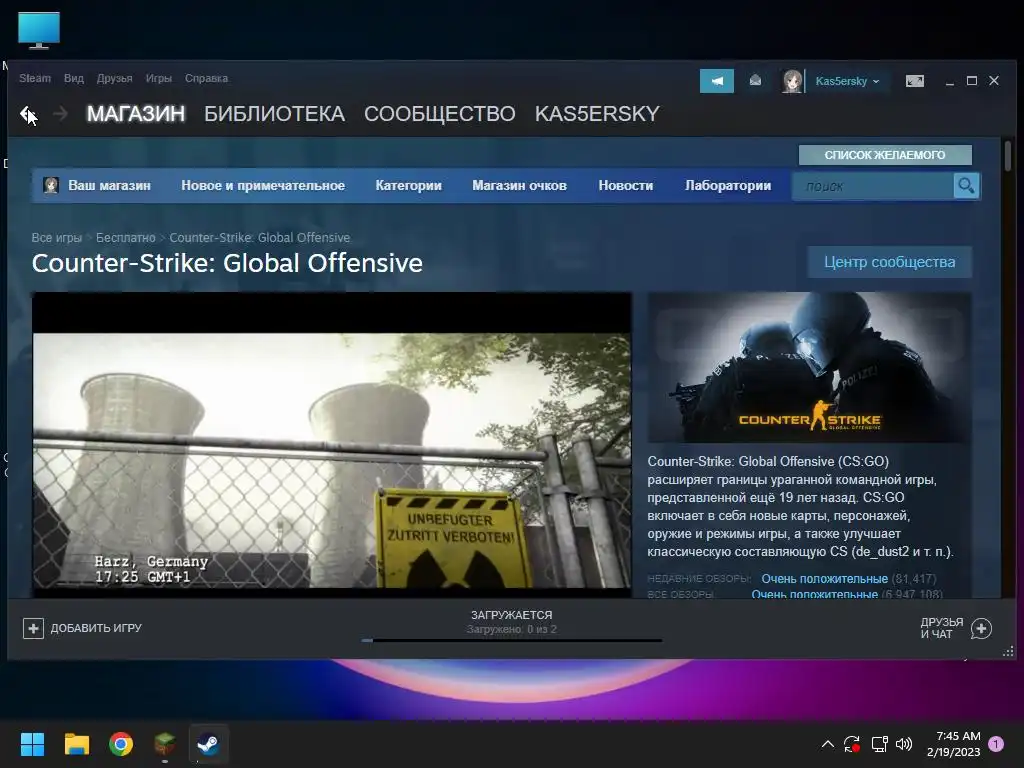This screenshot has width=1024, height=768.
Task: Click the sync update tray icon
Action: point(852,744)
